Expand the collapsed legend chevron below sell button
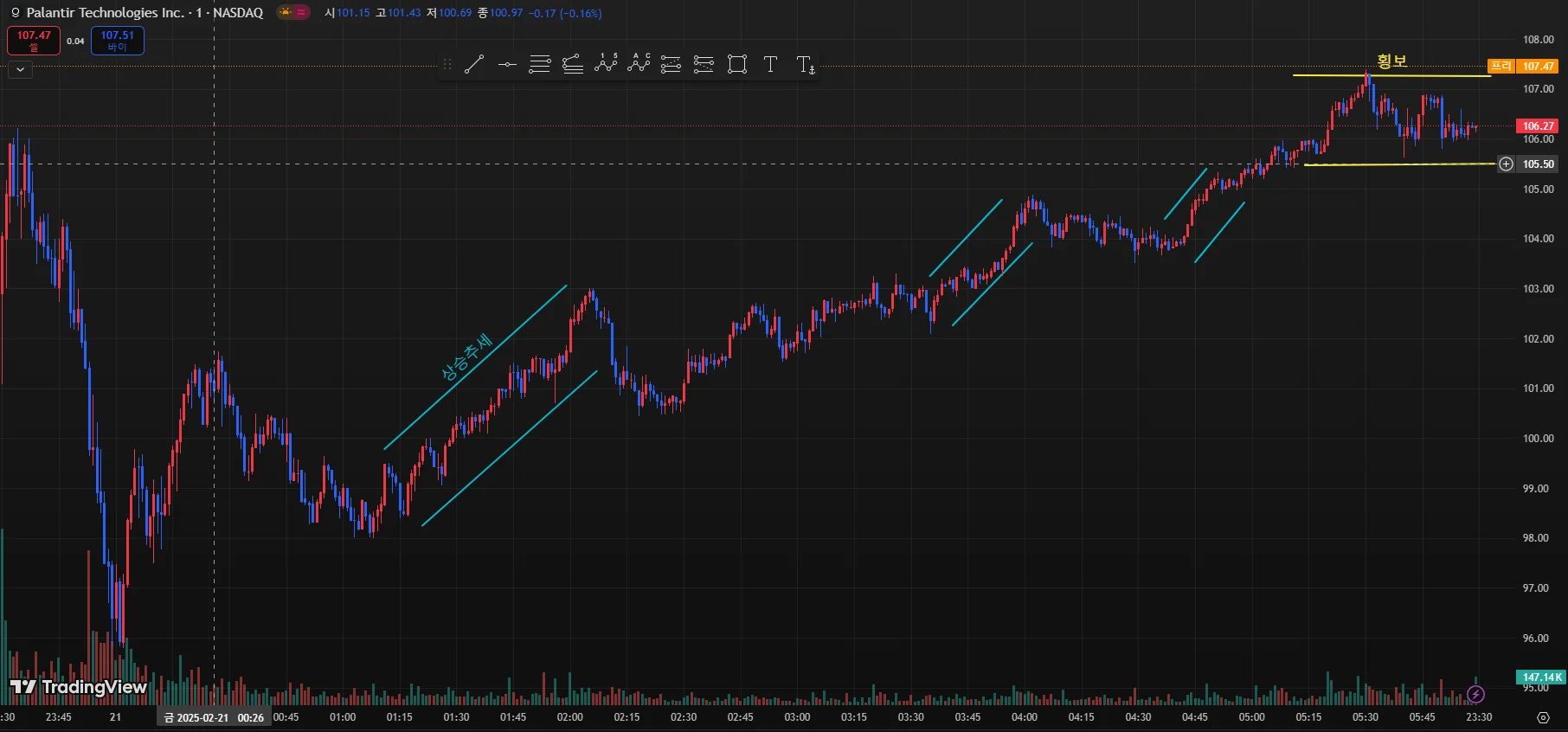Viewport: 1568px width, 732px height. pyautogui.click(x=20, y=69)
